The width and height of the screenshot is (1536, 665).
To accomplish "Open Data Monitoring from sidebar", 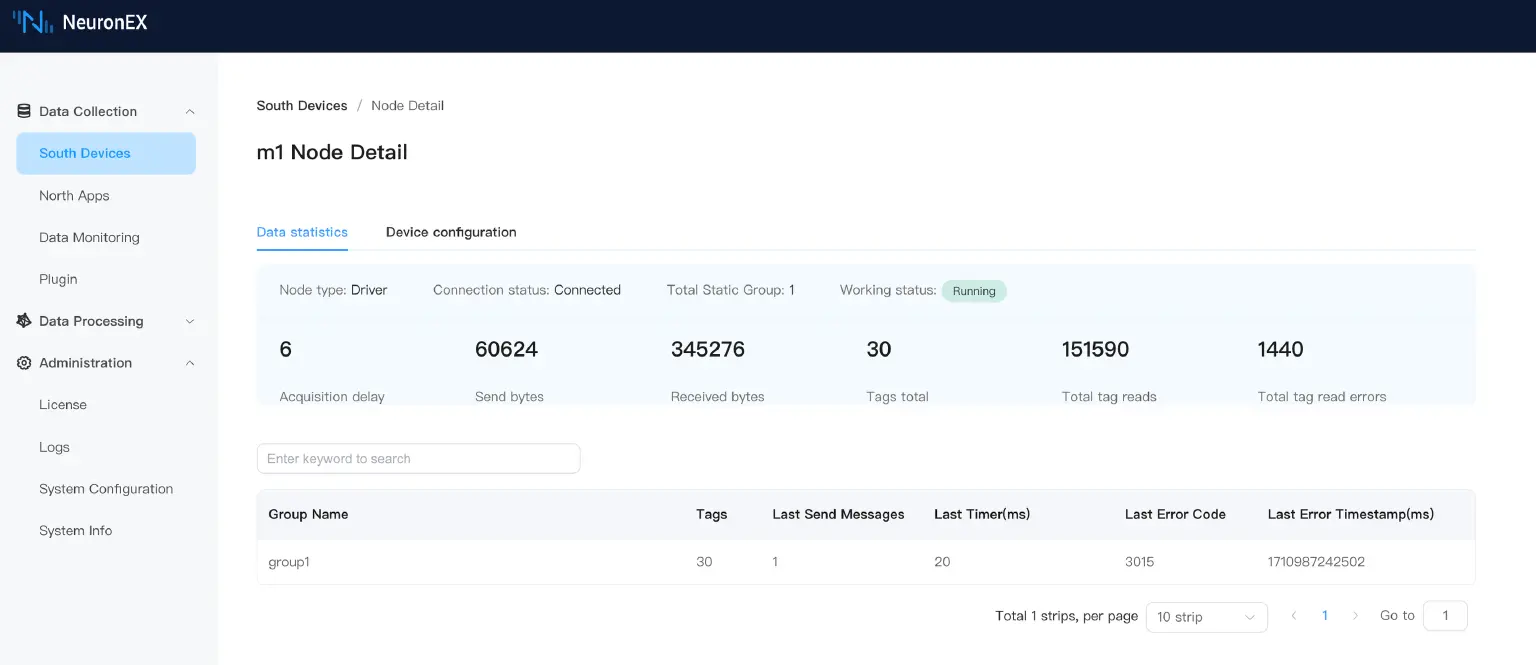I will coord(89,238).
